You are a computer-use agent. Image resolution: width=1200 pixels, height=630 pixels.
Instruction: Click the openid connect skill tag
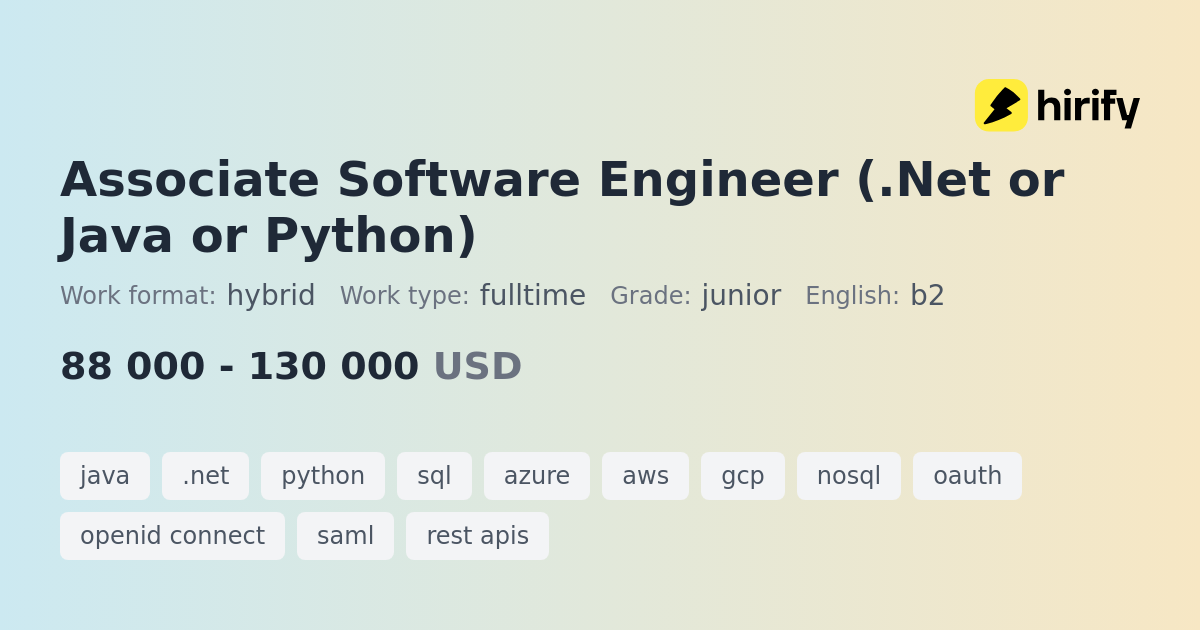(x=172, y=536)
